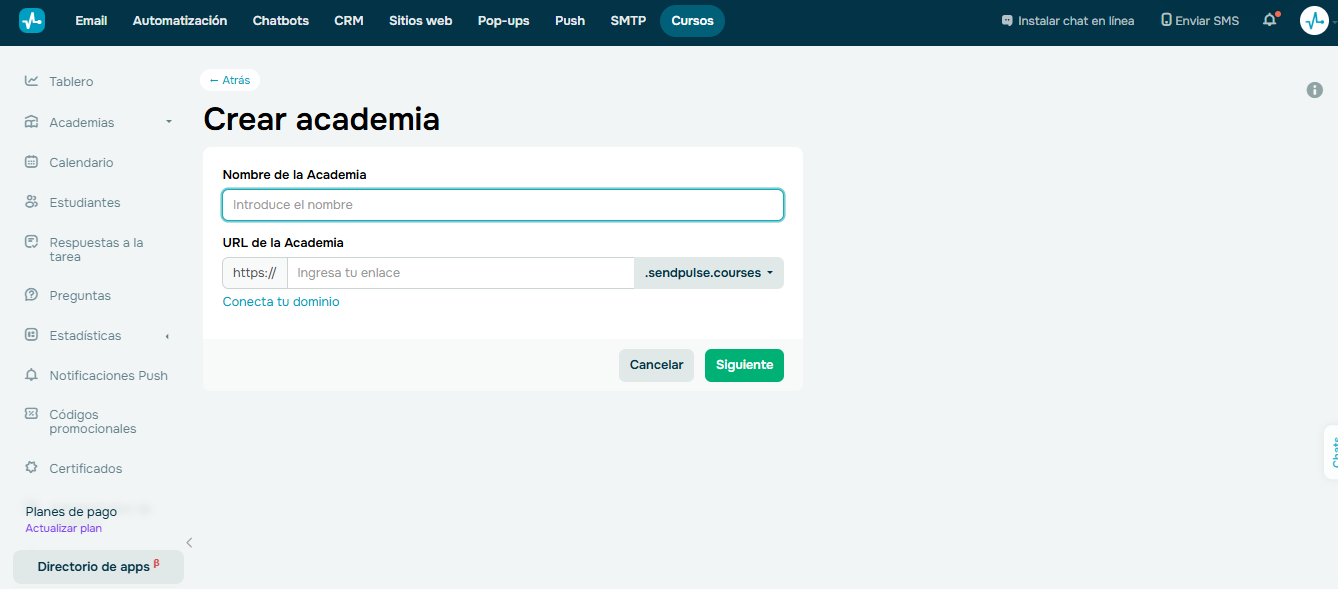Click the Enviar SMS icon in the header
The height and width of the screenshot is (589, 1338).
tap(1166, 19)
